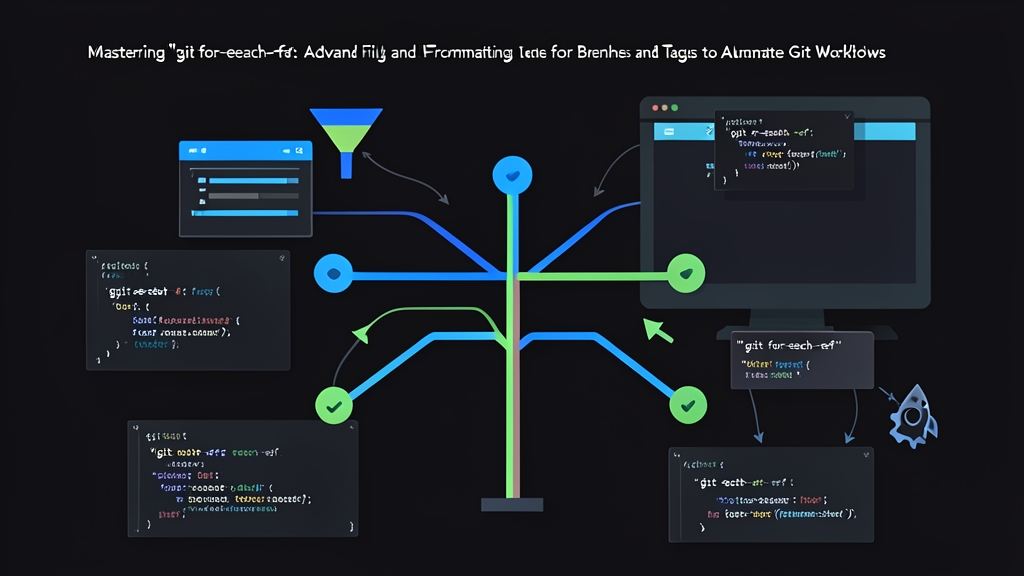Click the corner icon of the bottom-right code panel
The image size is (1024, 576).
(x=866, y=455)
